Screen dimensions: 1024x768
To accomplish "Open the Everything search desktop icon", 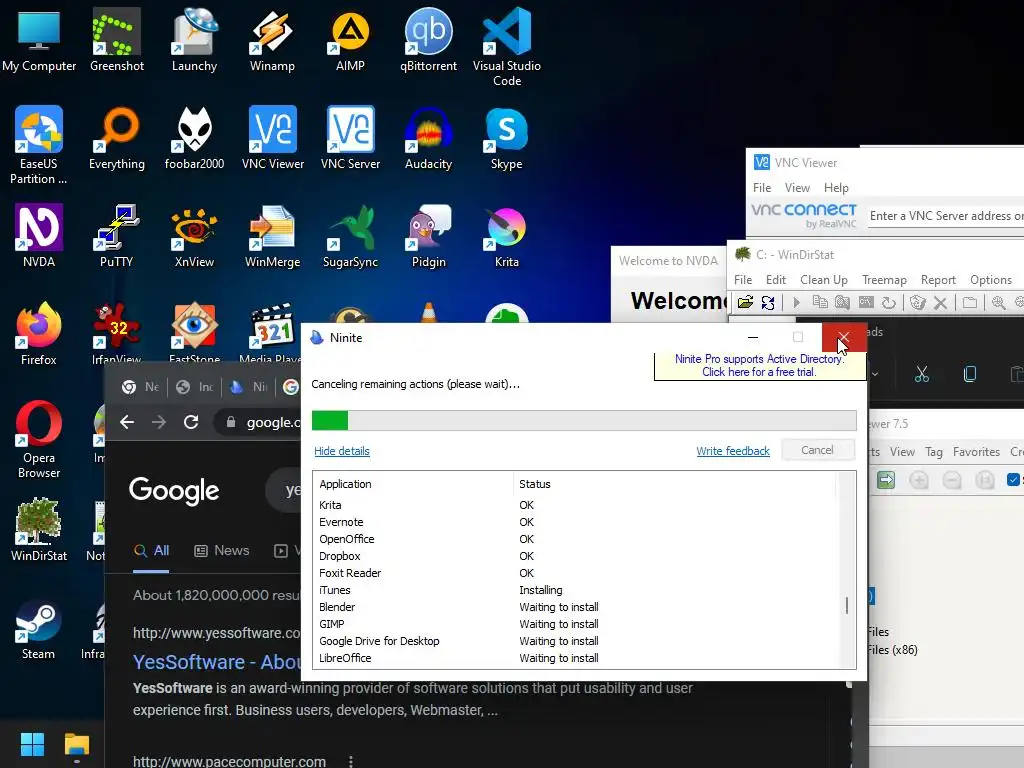I will (x=116, y=138).
